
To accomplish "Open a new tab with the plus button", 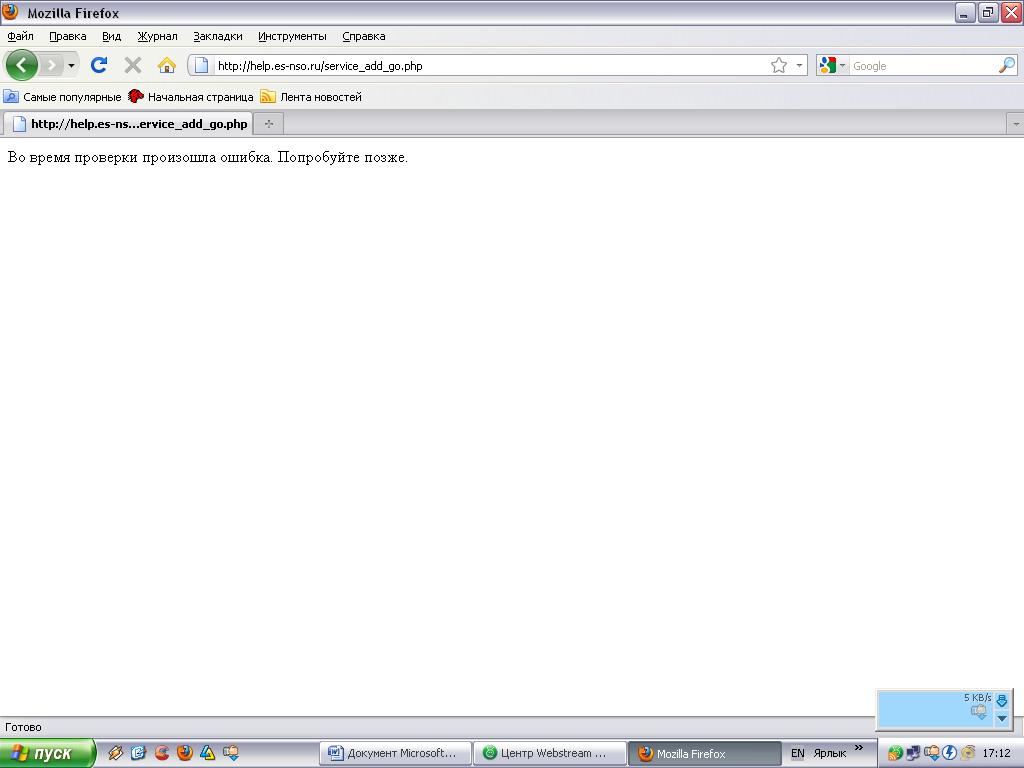I will [x=268, y=123].
